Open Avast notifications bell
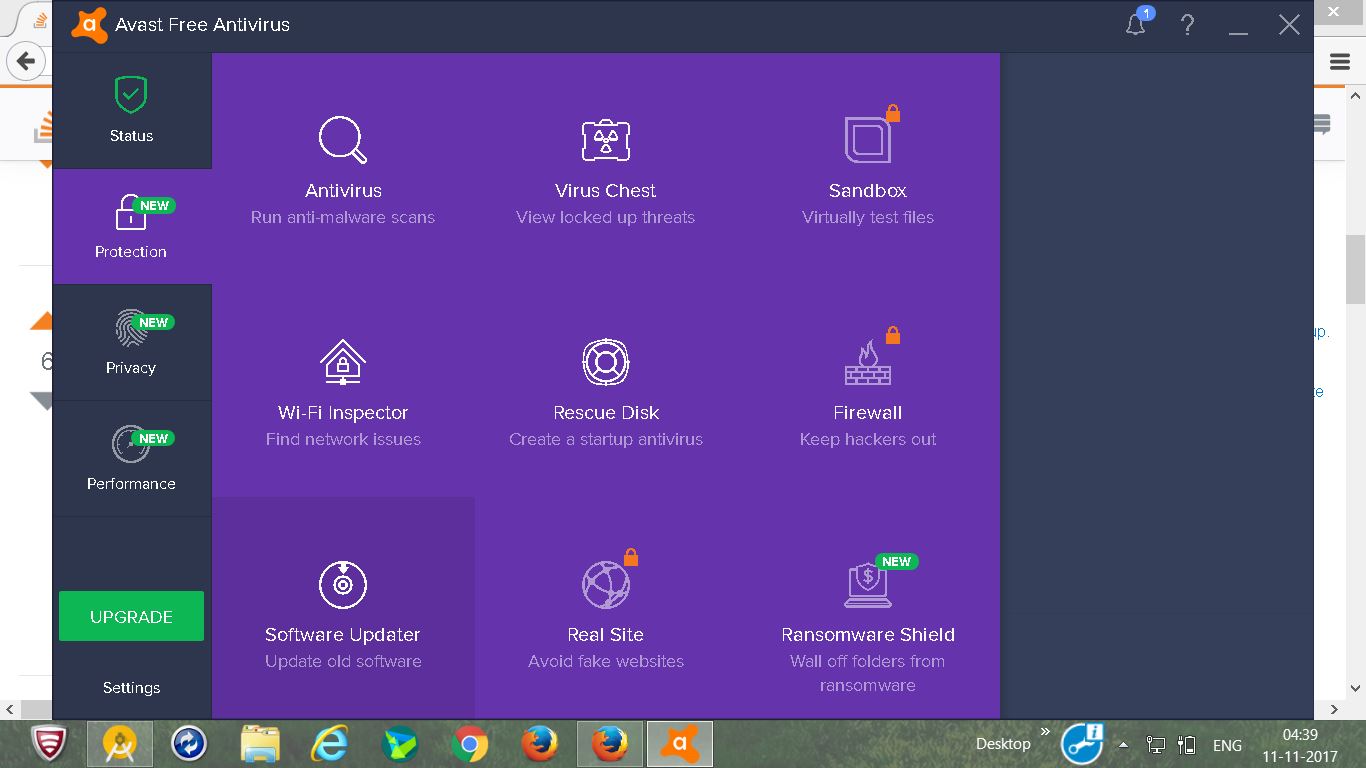1366x768 pixels. [1136, 24]
